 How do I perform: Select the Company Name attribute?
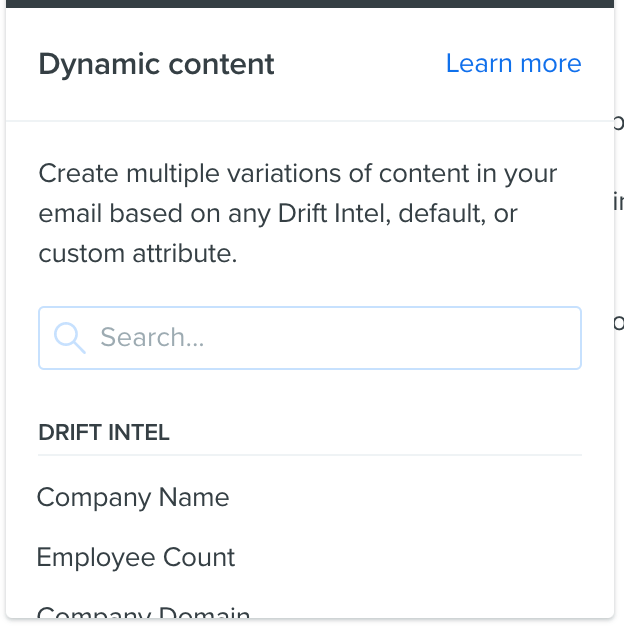pos(133,497)
